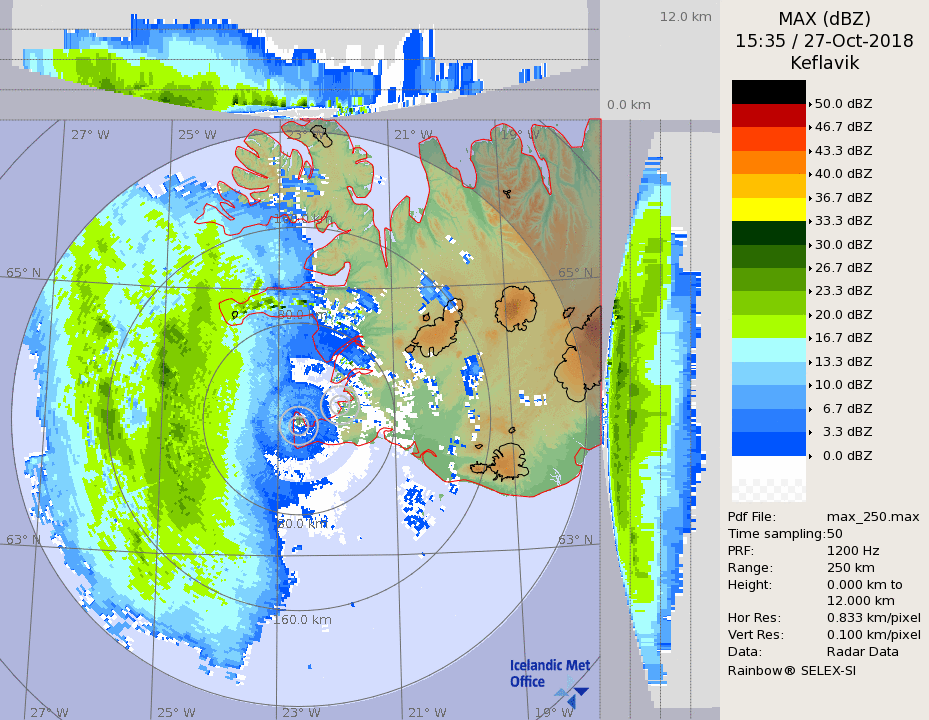Click the arrow marker beside 50.0 dBZ
The height and width of the screenshot is (720, 929).
[810, 104]
